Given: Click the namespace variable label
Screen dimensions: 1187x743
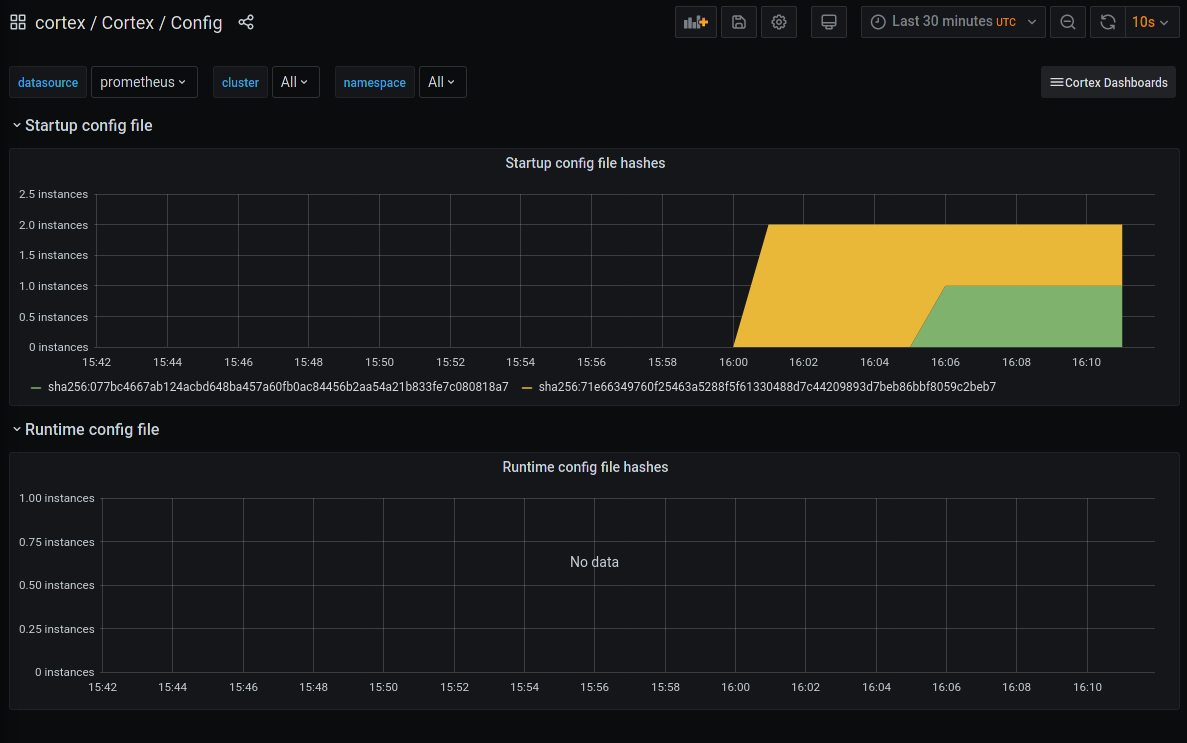Looking at the screenshot, I should tap(374, 82).
